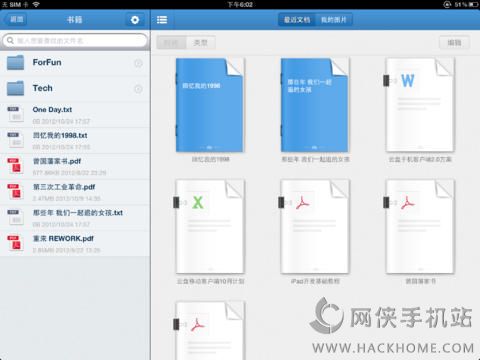Open the settings gear in sidebar header
The width and height of the screenshot is (480, 360).
coord(135,20)
